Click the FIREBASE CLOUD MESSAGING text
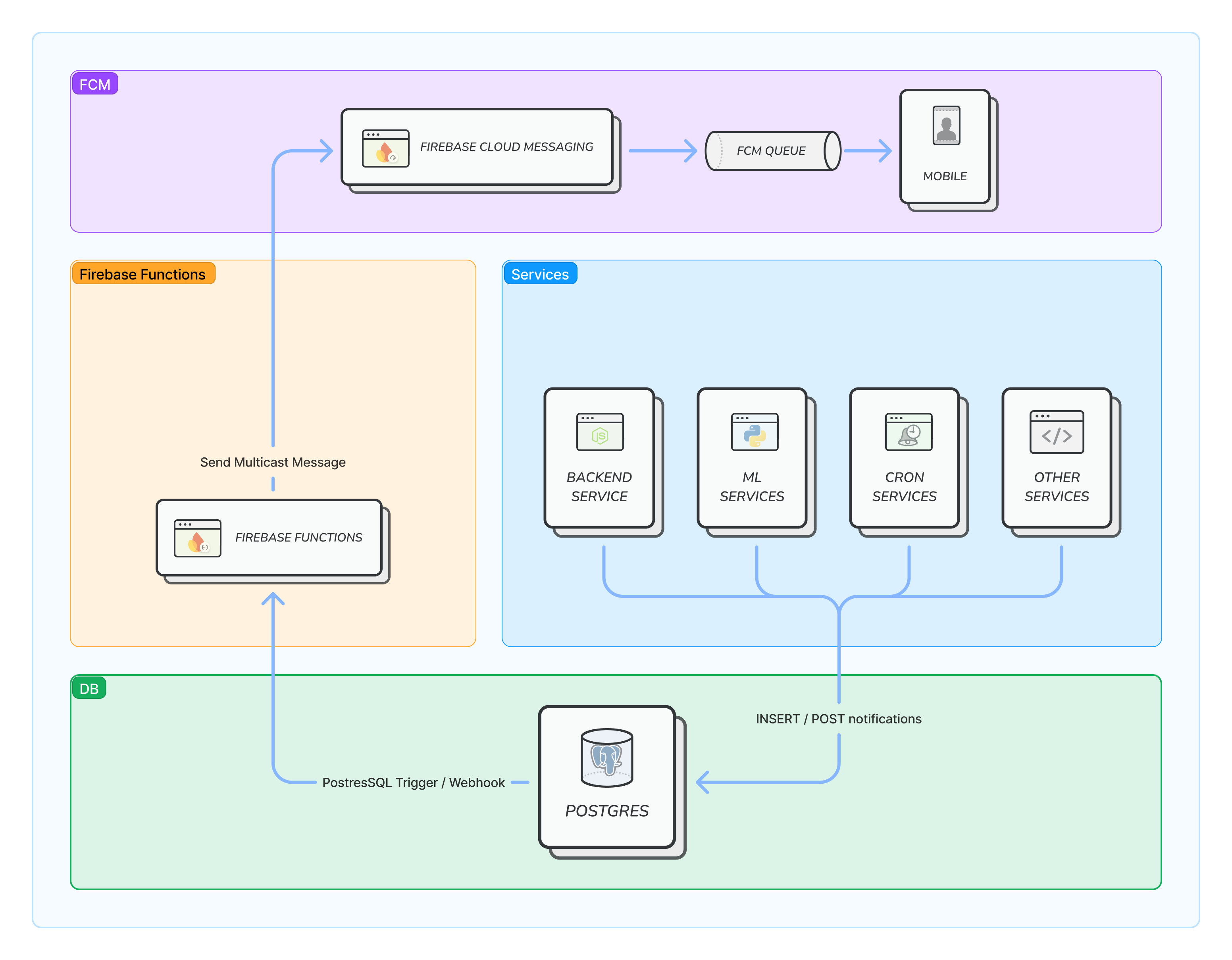 506,147
